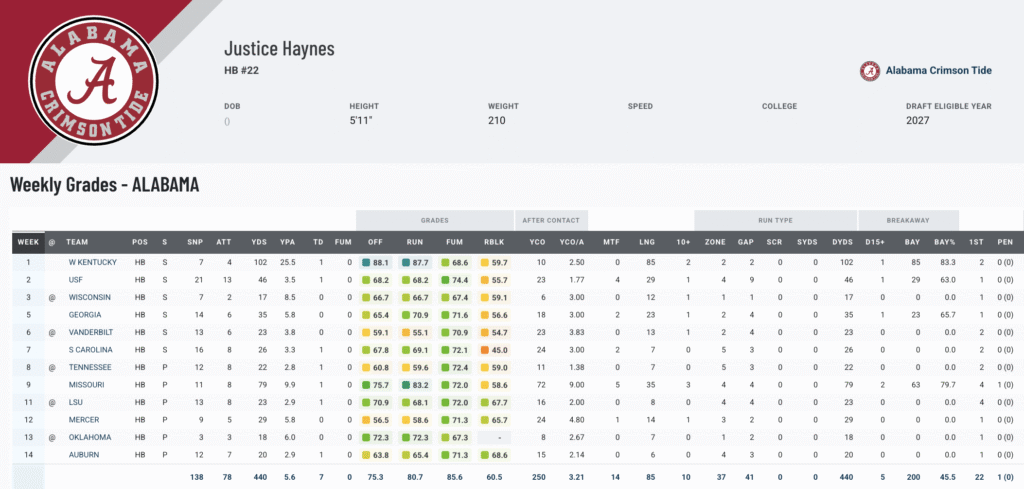Click the total BAY value 200
Image resolution: width=1024 pixels, height=489 pixels.
[913, 477]
